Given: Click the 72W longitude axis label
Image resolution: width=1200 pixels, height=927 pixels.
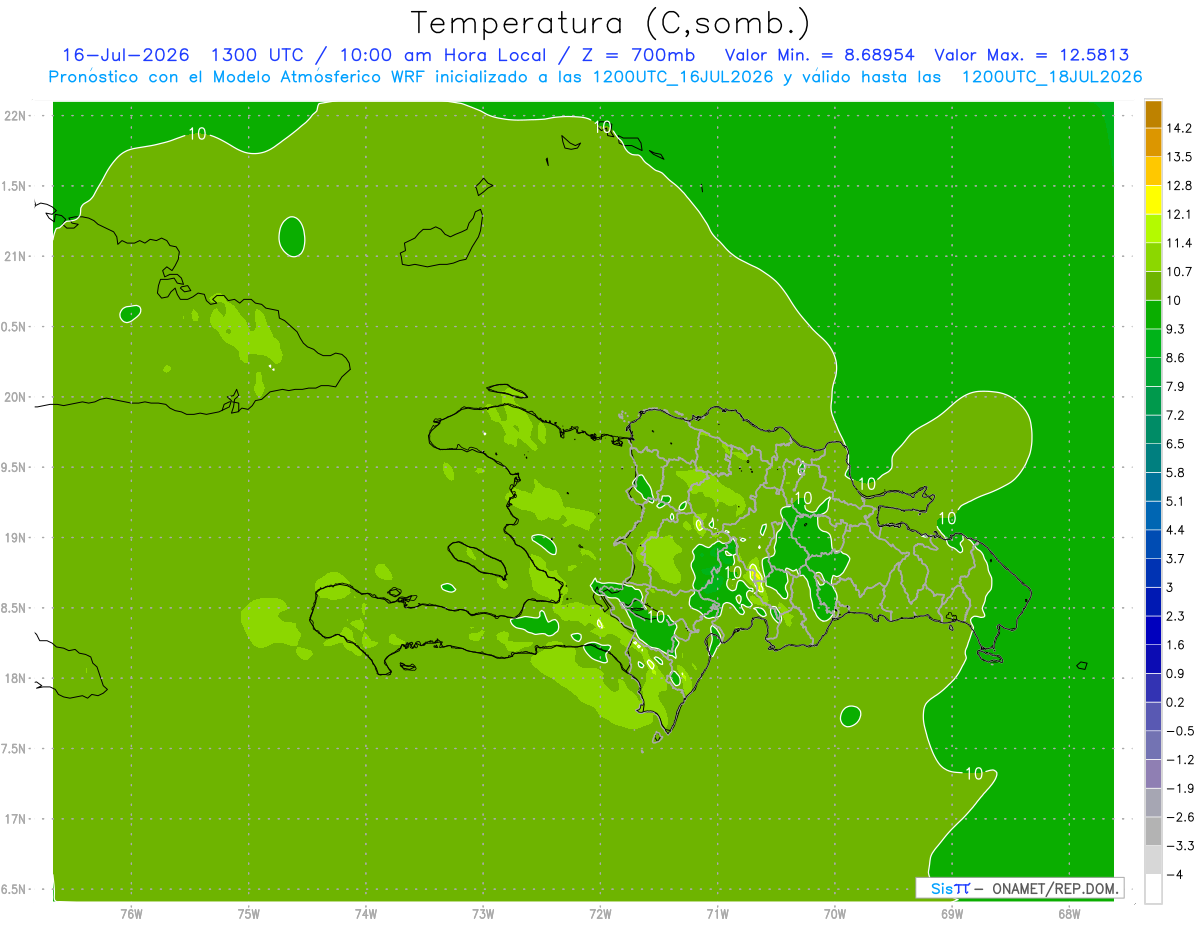Looking at the screenshot, I should tap(600, 913).
